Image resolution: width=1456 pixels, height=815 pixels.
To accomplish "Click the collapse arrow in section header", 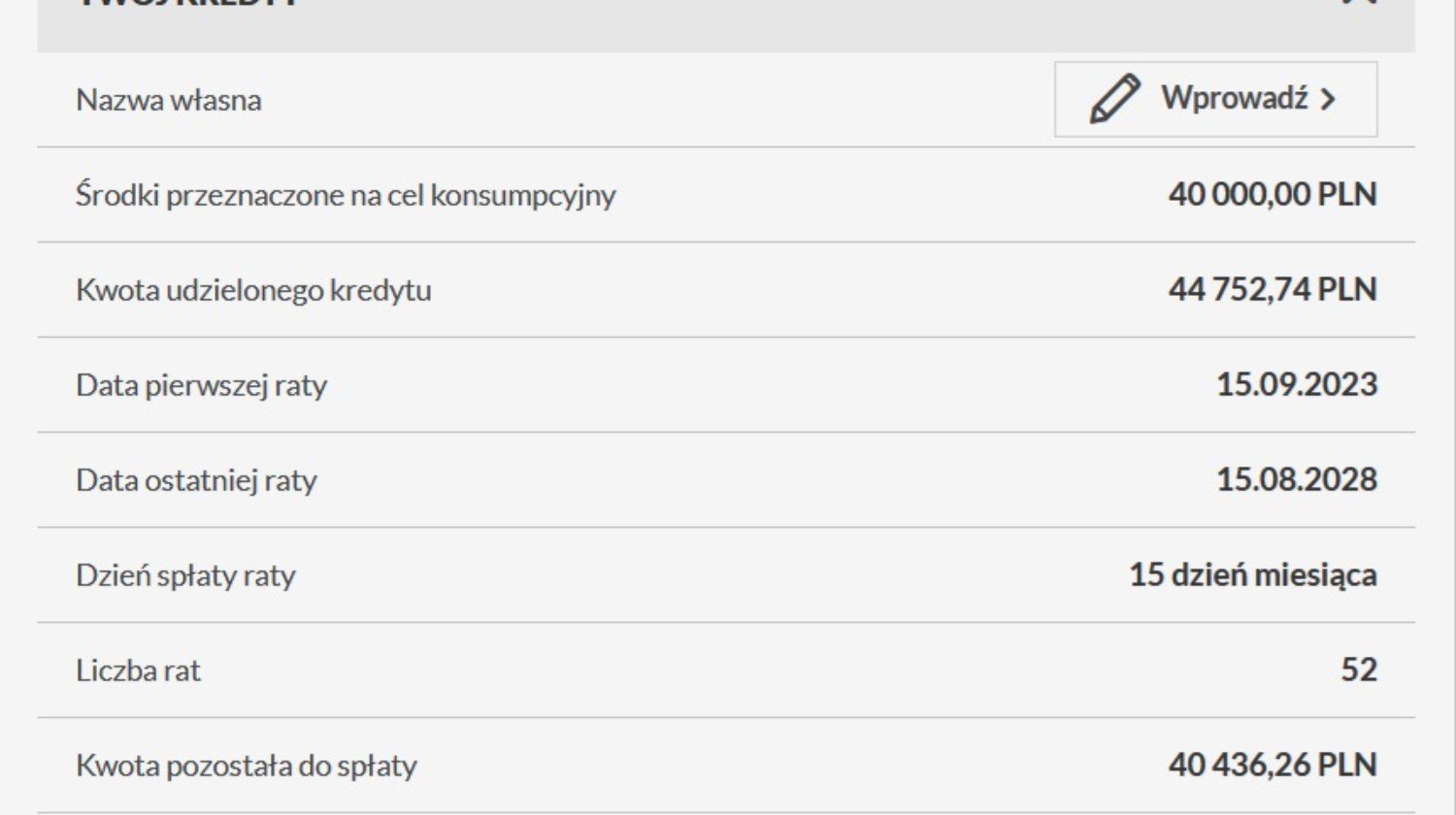I will click(1361, 3).
